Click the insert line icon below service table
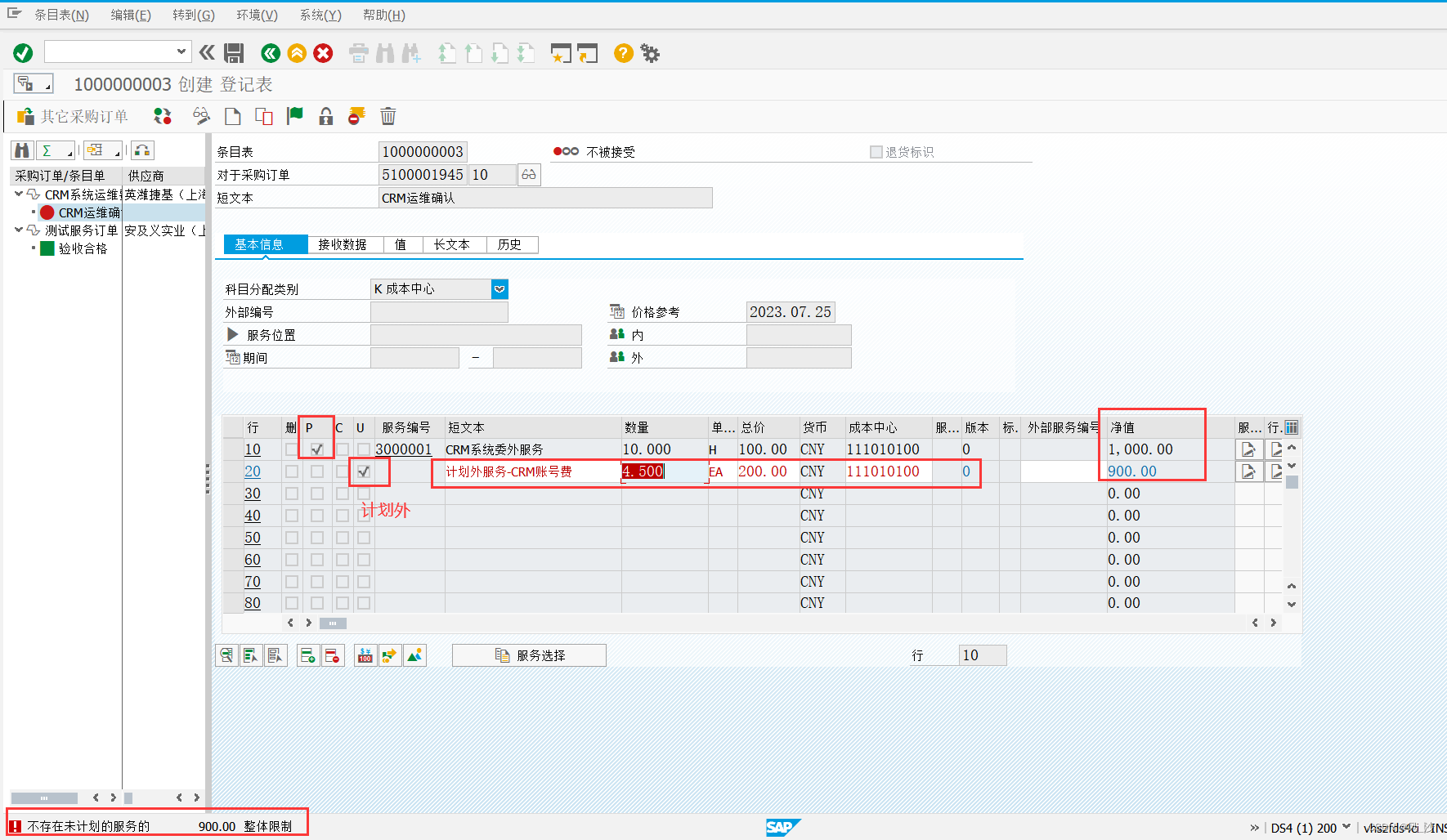The height and width of the screenshot is (840, 1447). [308, 655]
